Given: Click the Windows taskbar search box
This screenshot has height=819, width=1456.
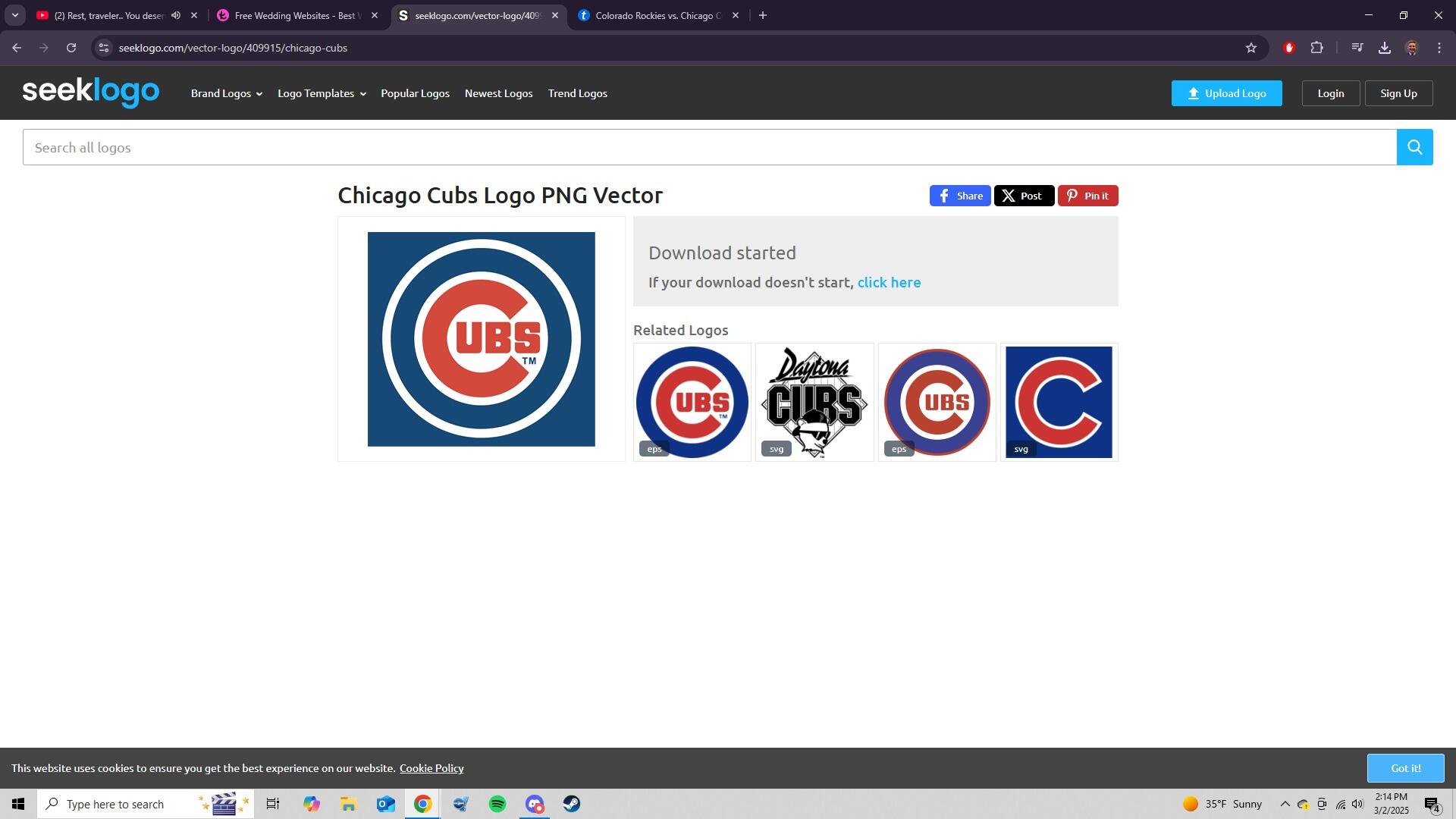Looking at the screenshot, I should coord(146,804).
